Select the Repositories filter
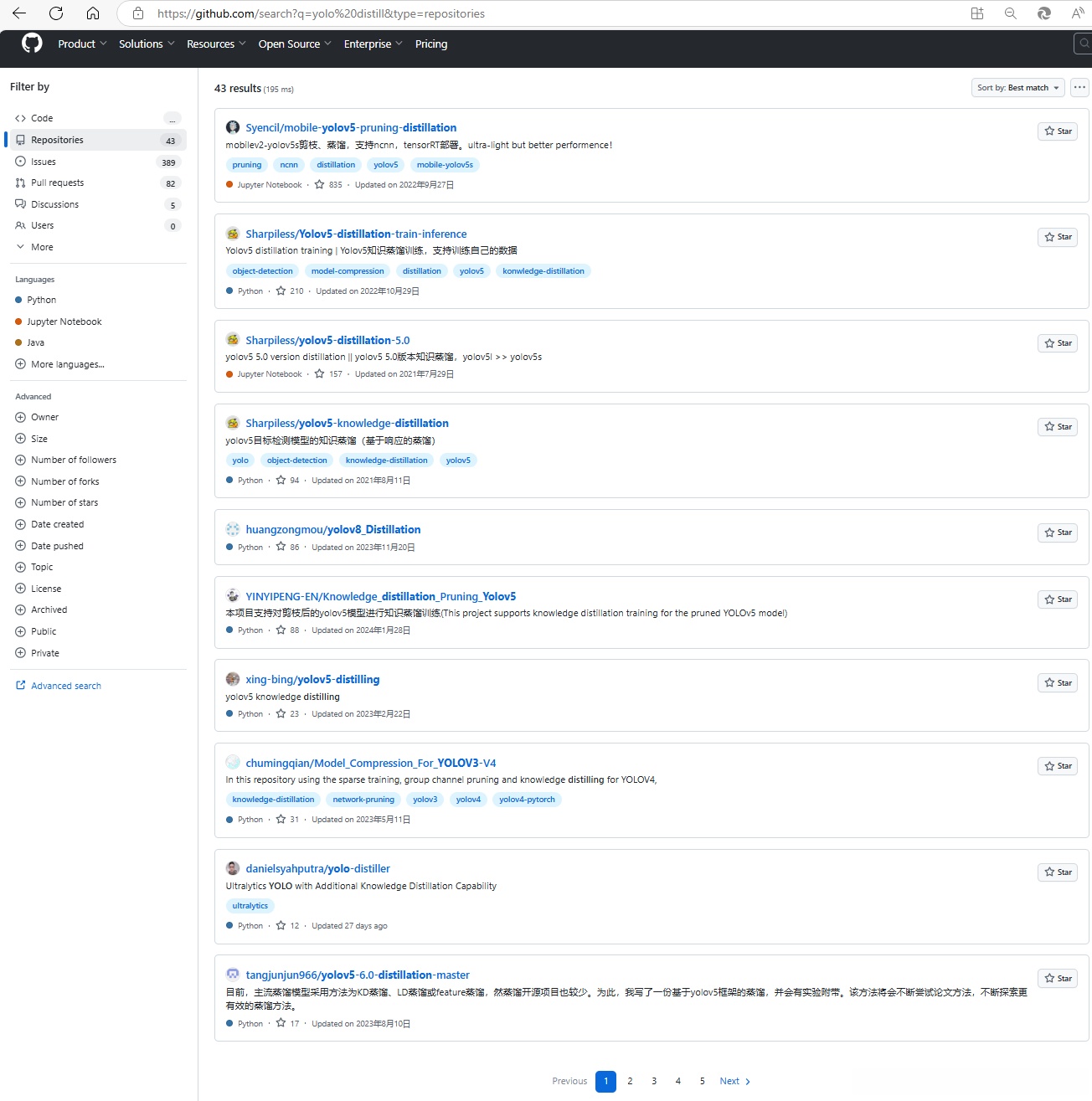The width and height of the screenshot is (1092, 1101). [x=97, y=140]
